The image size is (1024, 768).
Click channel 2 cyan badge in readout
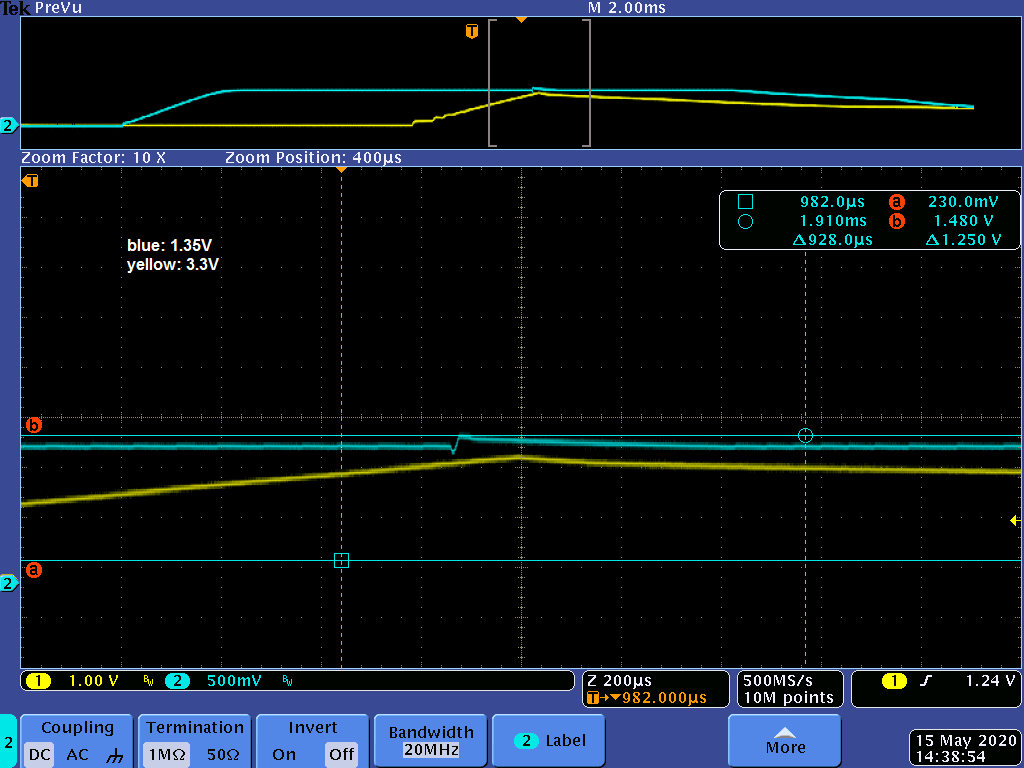pos(177,681)
